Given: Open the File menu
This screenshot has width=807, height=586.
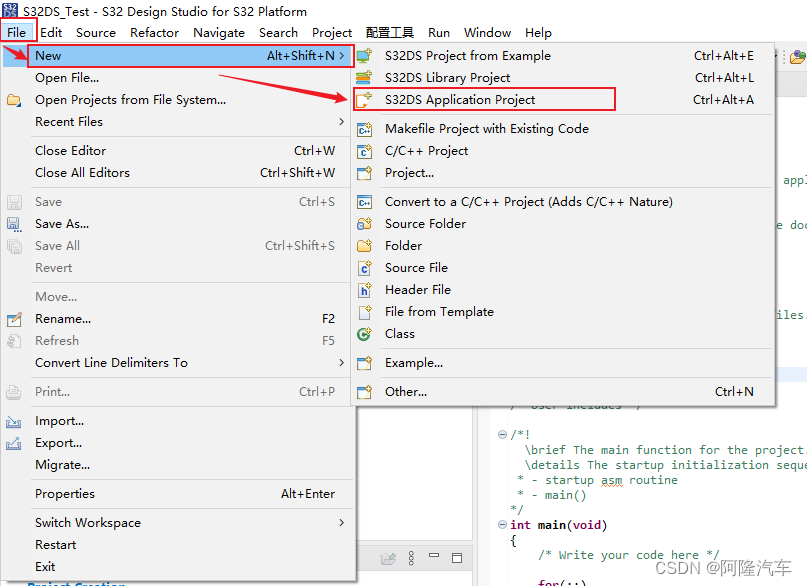Looking at the screenshot, I should click(x=16, y=32).
